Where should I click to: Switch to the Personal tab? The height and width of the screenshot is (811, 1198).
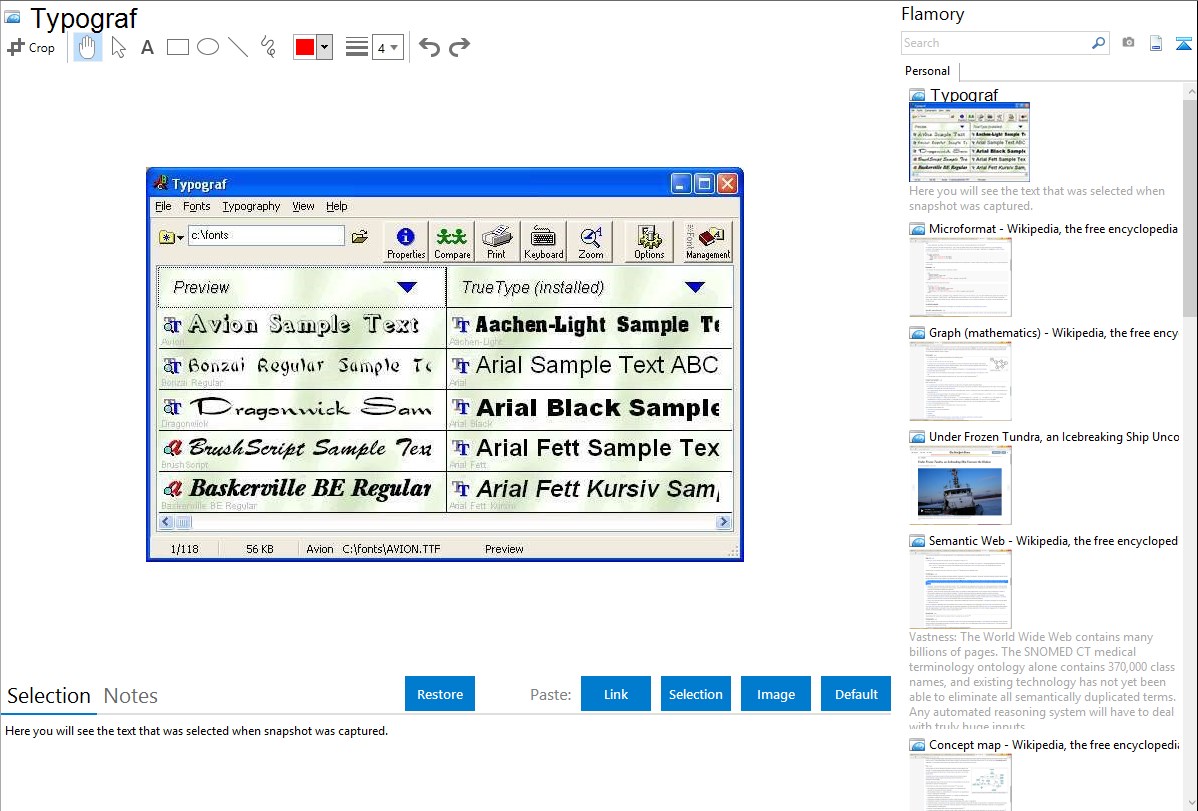point(927,70)
